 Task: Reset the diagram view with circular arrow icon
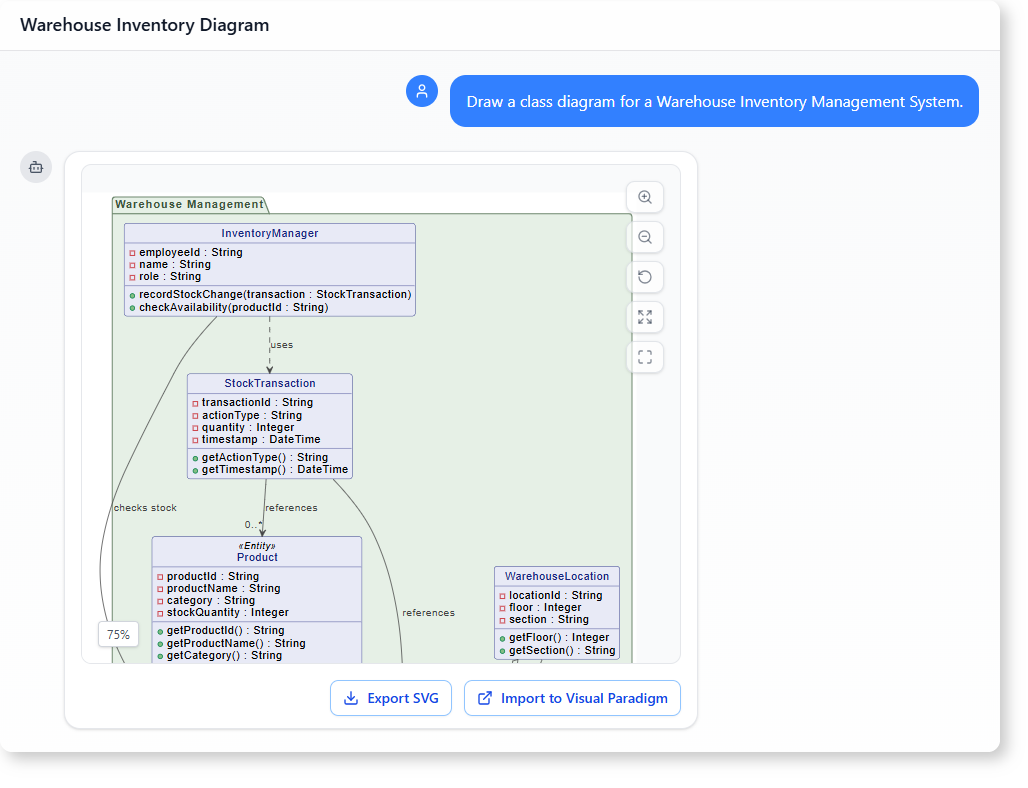(645, 277)
